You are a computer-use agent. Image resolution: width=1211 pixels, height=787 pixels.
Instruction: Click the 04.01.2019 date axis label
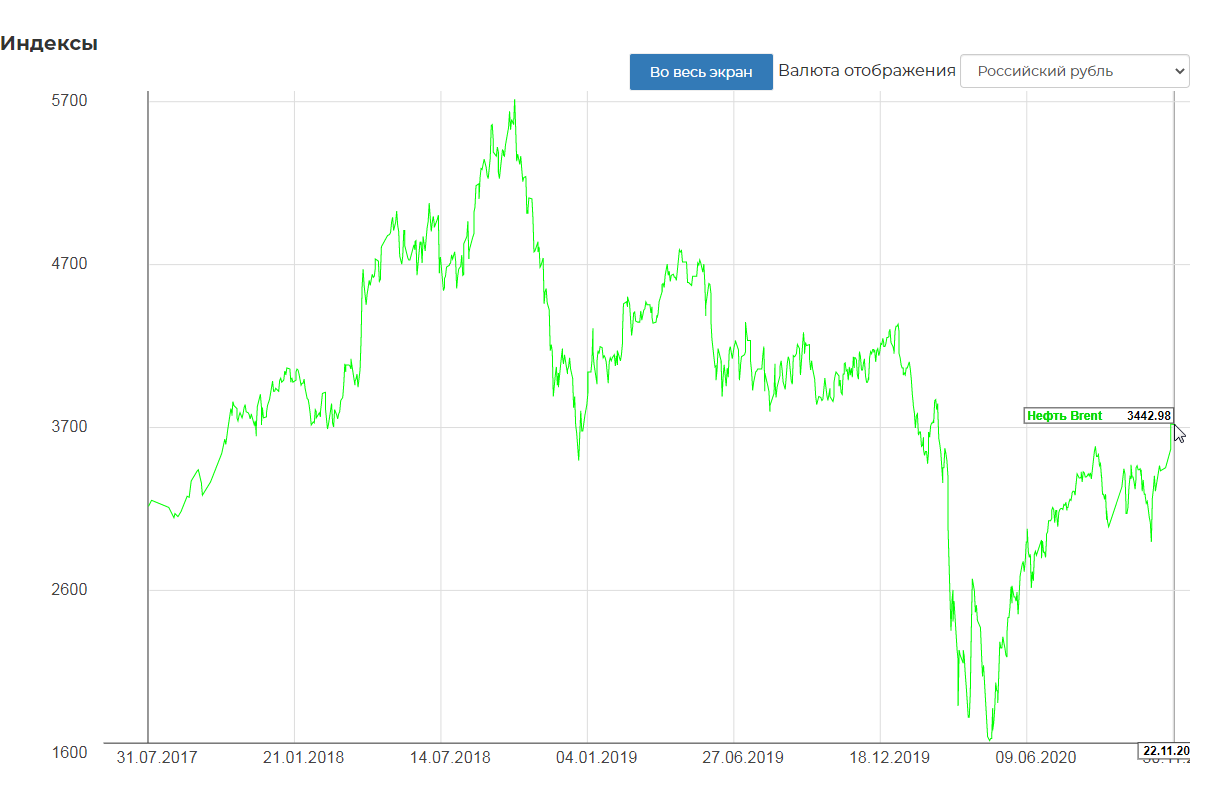click(596, 758)
